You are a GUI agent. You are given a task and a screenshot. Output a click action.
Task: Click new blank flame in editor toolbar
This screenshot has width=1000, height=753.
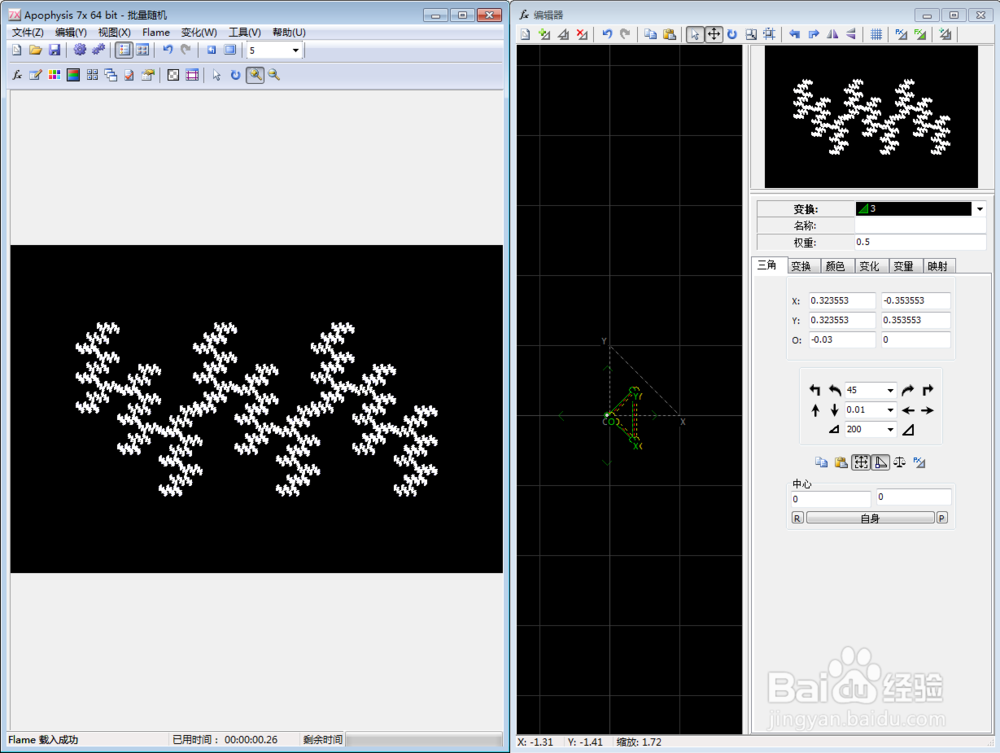(x=526, y=34)
